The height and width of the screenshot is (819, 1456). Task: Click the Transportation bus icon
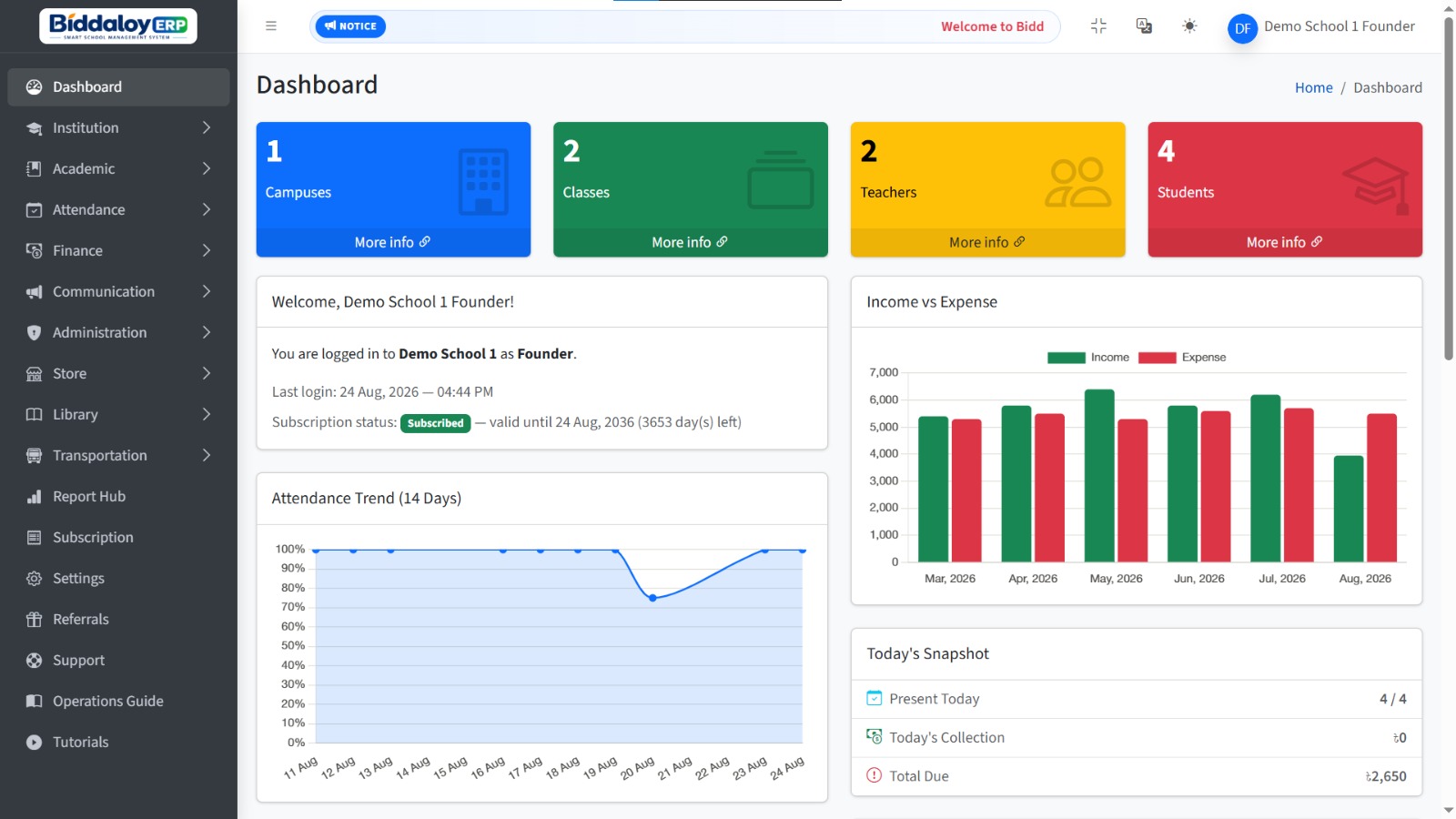tap(34, 456)
